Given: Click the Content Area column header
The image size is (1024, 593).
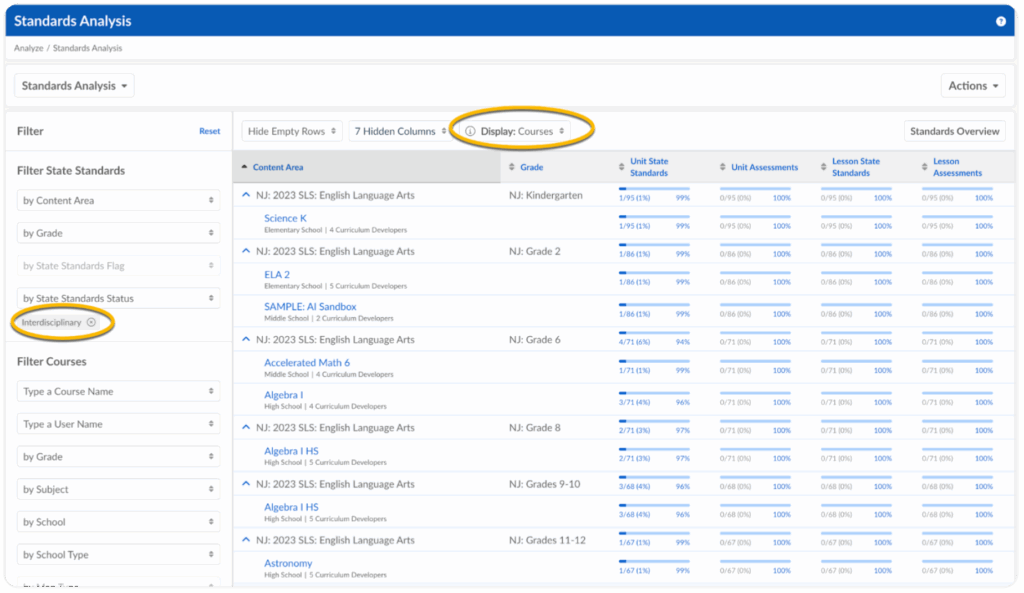Looking at the screenshot, I should (x=278, y=167).
